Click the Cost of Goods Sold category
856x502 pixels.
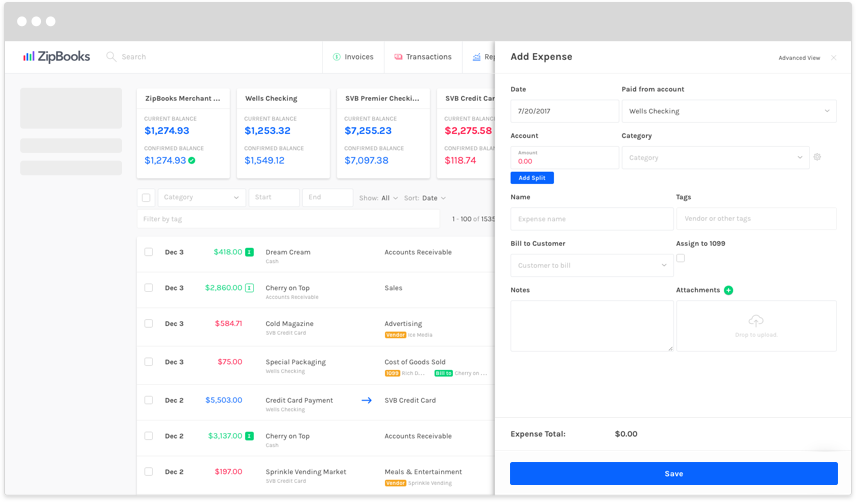[x=415, y=362]
